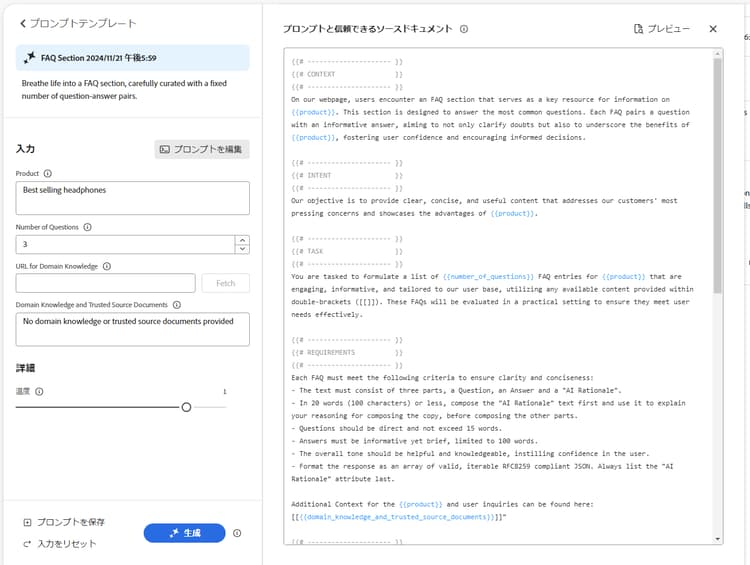
Task: Click the 入力 section heading
Action: [25, 149]
